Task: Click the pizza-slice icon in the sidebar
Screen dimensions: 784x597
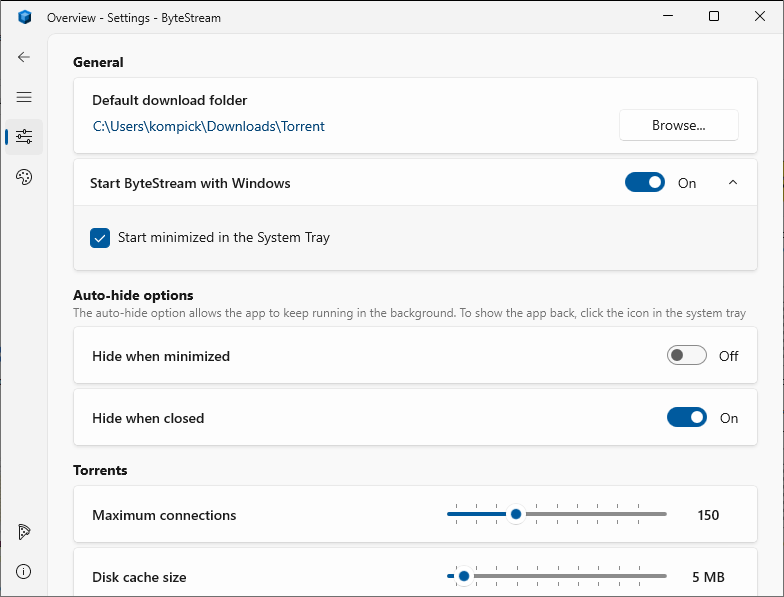Action: click(x=24, y=532)
